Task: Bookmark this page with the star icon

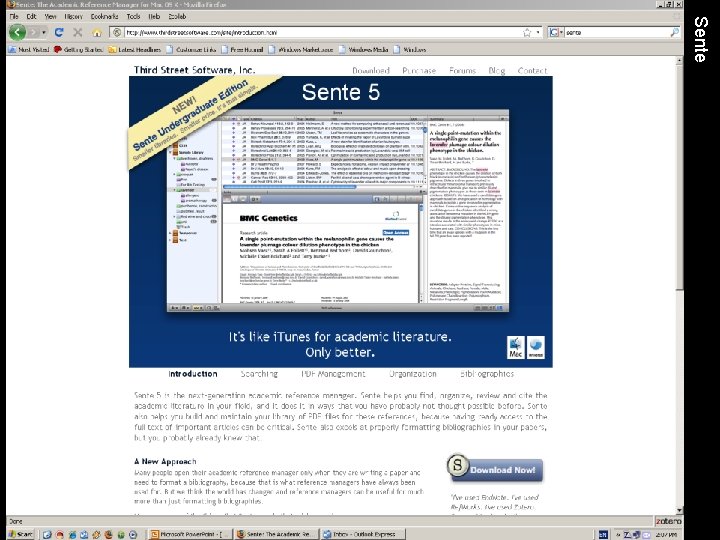Action: (x=527, y=33)
